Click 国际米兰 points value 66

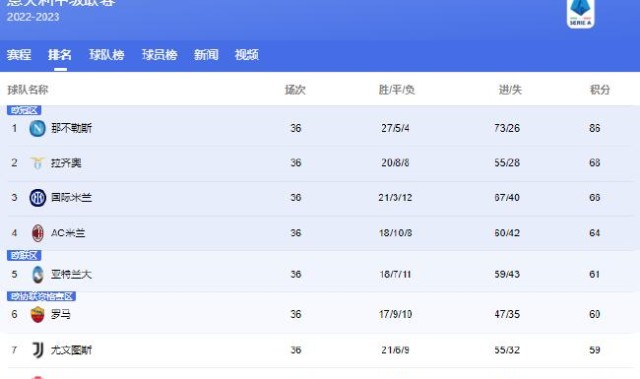[x=595, y=198]
